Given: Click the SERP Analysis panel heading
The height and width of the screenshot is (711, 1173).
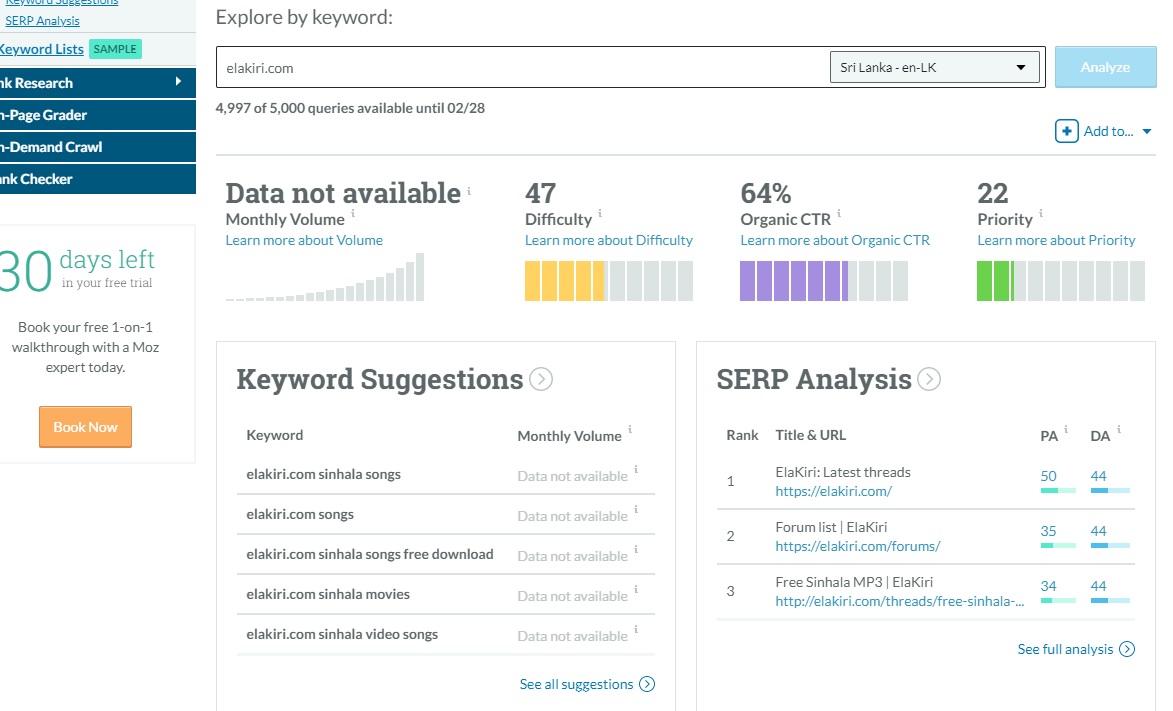Looking at the screenshot, I should coord(814,379).
